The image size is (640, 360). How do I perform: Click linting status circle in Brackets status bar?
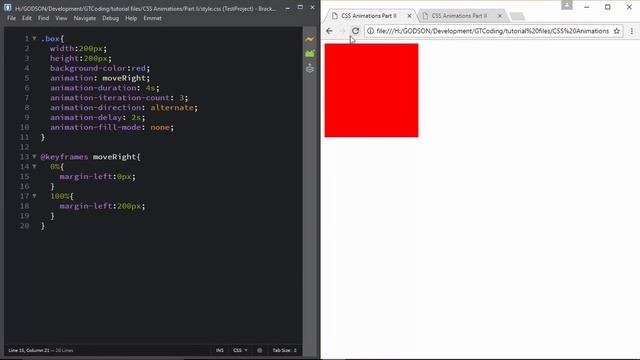[x=260, y=350]
